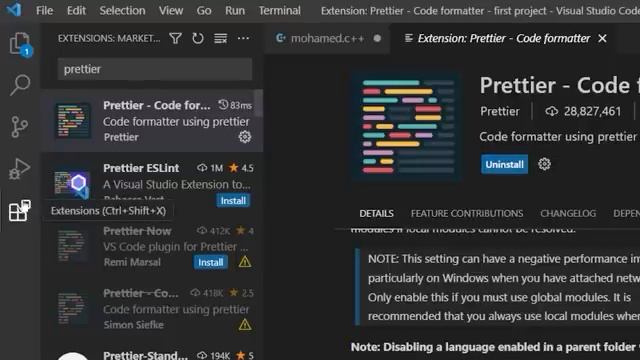640x360 pixels.
Task: Open the Run and Debug view
Action: (x=20, y=169)
